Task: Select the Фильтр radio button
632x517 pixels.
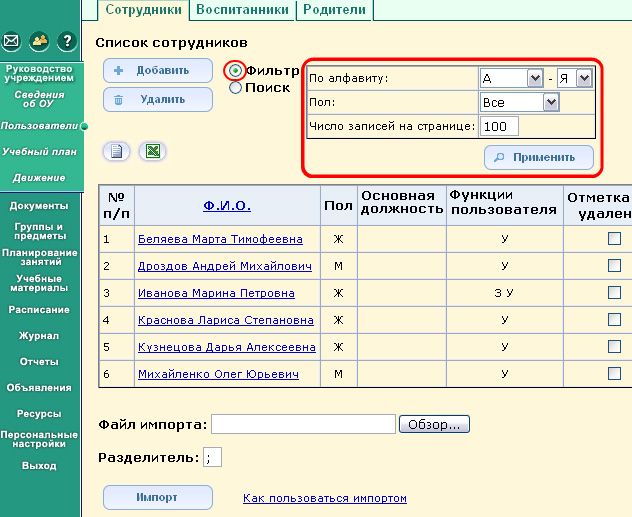Action: 236,71
